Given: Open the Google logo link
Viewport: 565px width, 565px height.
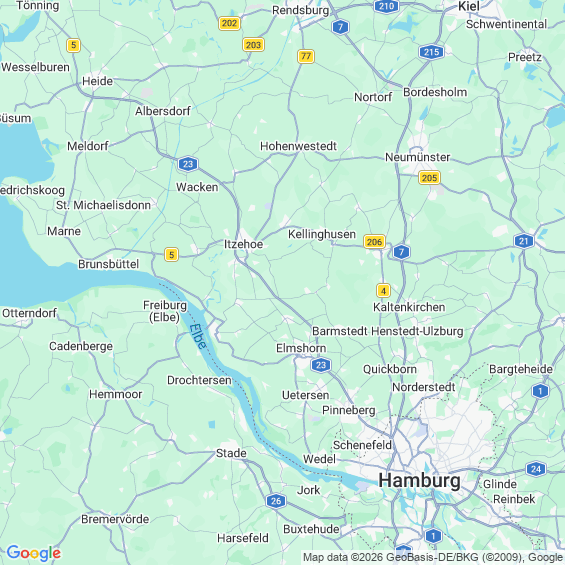Looking at the screenshot, I should pos(34,553).
